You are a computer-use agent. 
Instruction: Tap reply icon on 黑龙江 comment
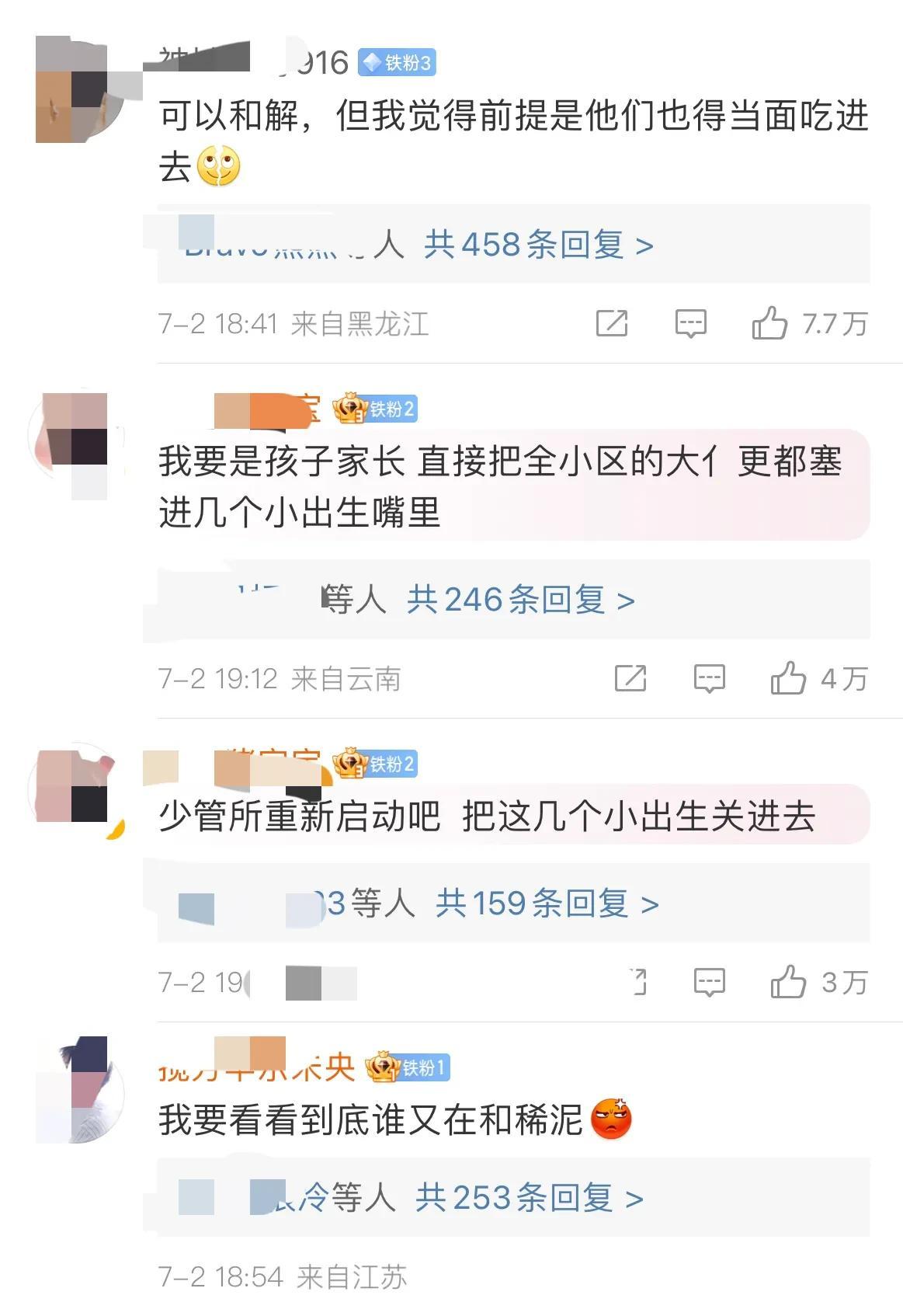[690, 323]
